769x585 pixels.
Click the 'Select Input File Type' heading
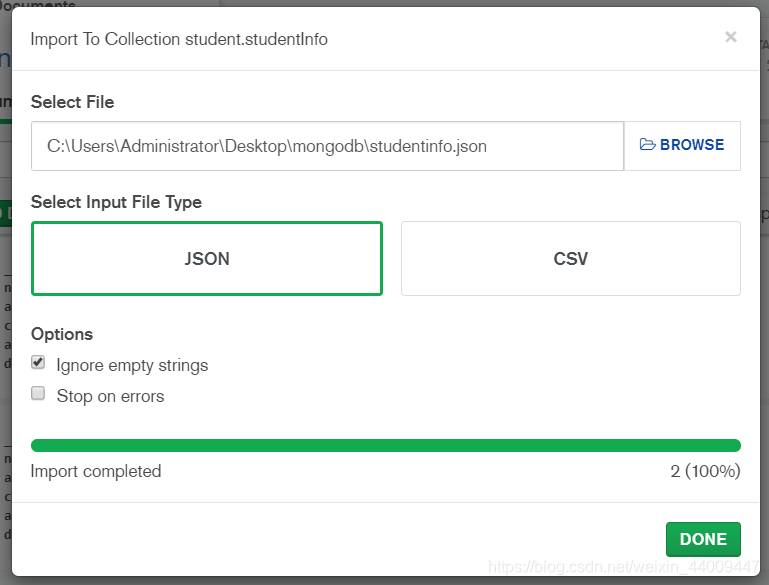(x=116, y=202)
